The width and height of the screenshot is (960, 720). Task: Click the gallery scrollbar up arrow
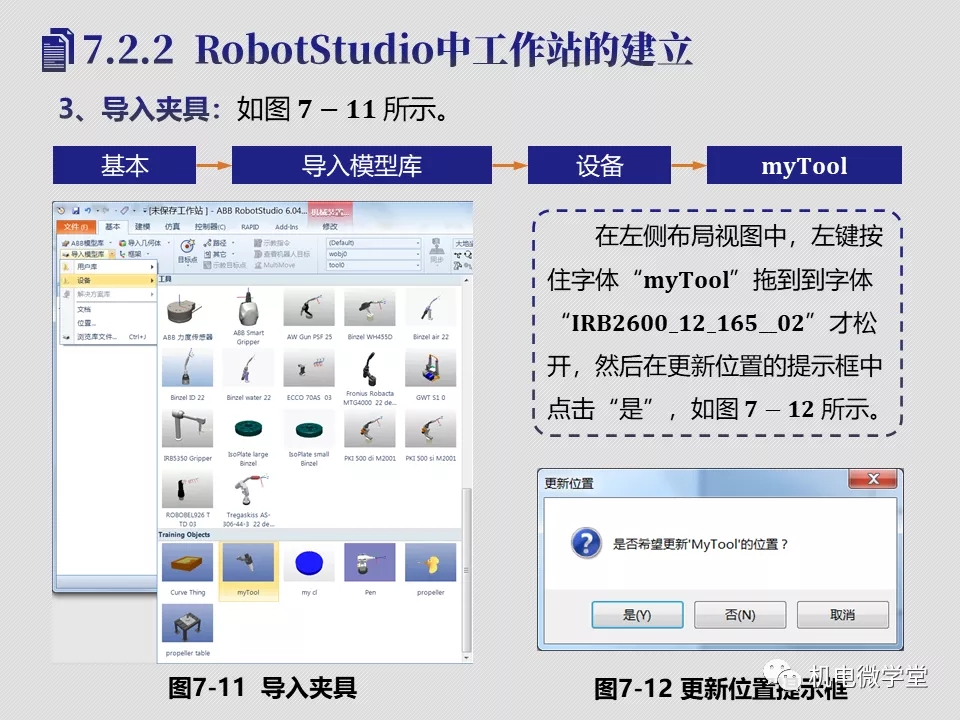(467, 280)
